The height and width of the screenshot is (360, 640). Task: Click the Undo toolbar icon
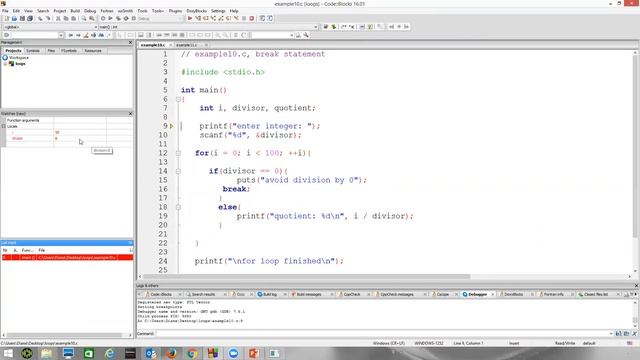[40, 18]
